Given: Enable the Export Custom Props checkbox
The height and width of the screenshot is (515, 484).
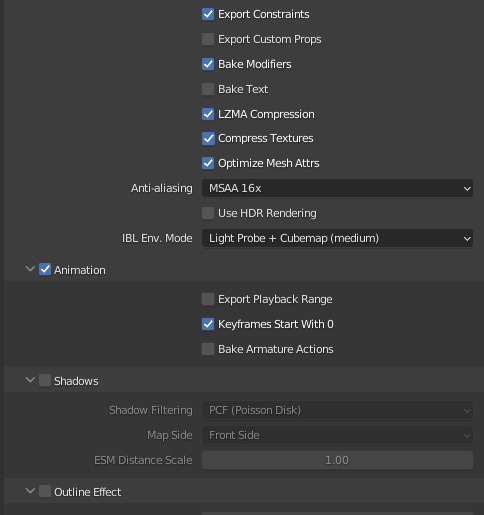Looking at the screenshot, I should [208, 39].
